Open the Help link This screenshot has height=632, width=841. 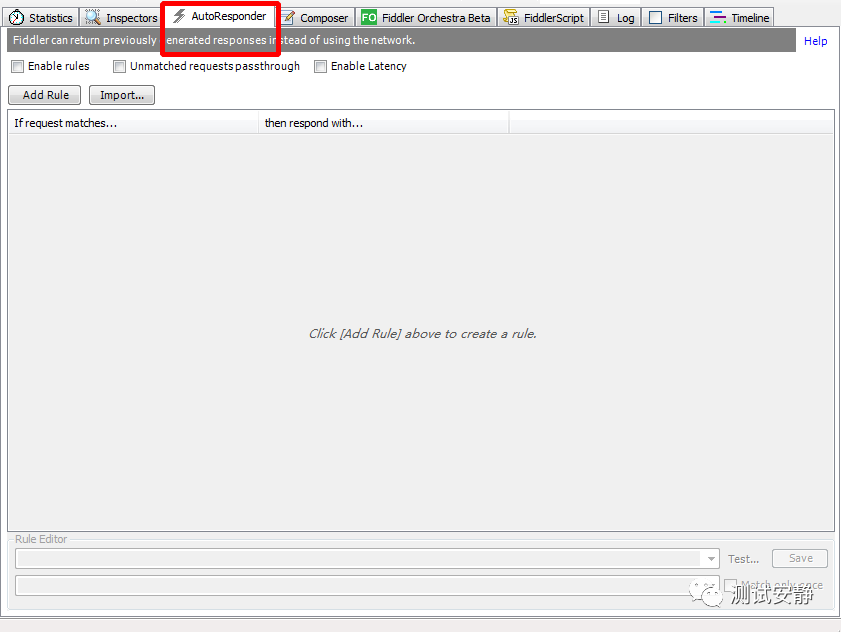pos(815,41)
